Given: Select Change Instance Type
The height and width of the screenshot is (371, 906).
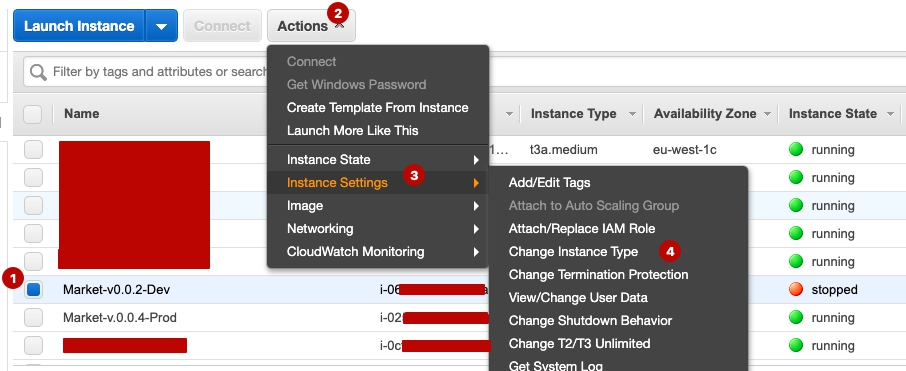Looking at the screenshot, I should [573, 252].
